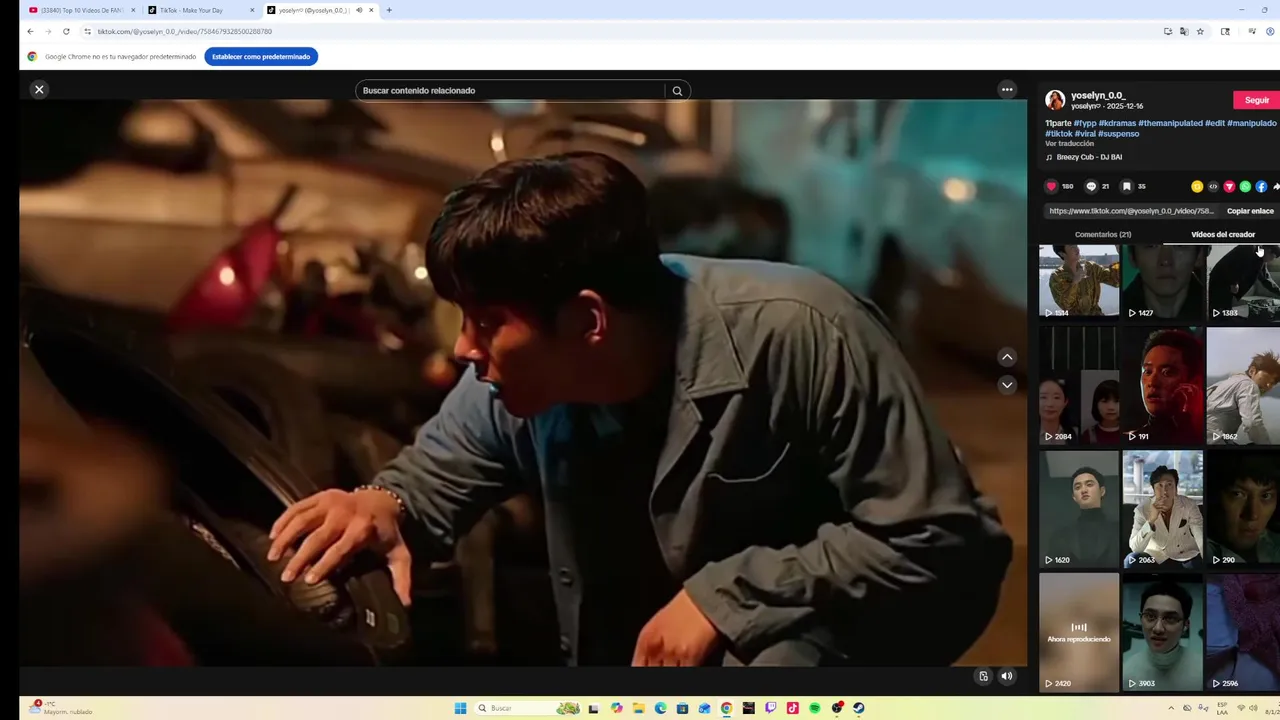Open Twitch from taskbar
Screen dimensions: 1280x720
click(770, 708)
